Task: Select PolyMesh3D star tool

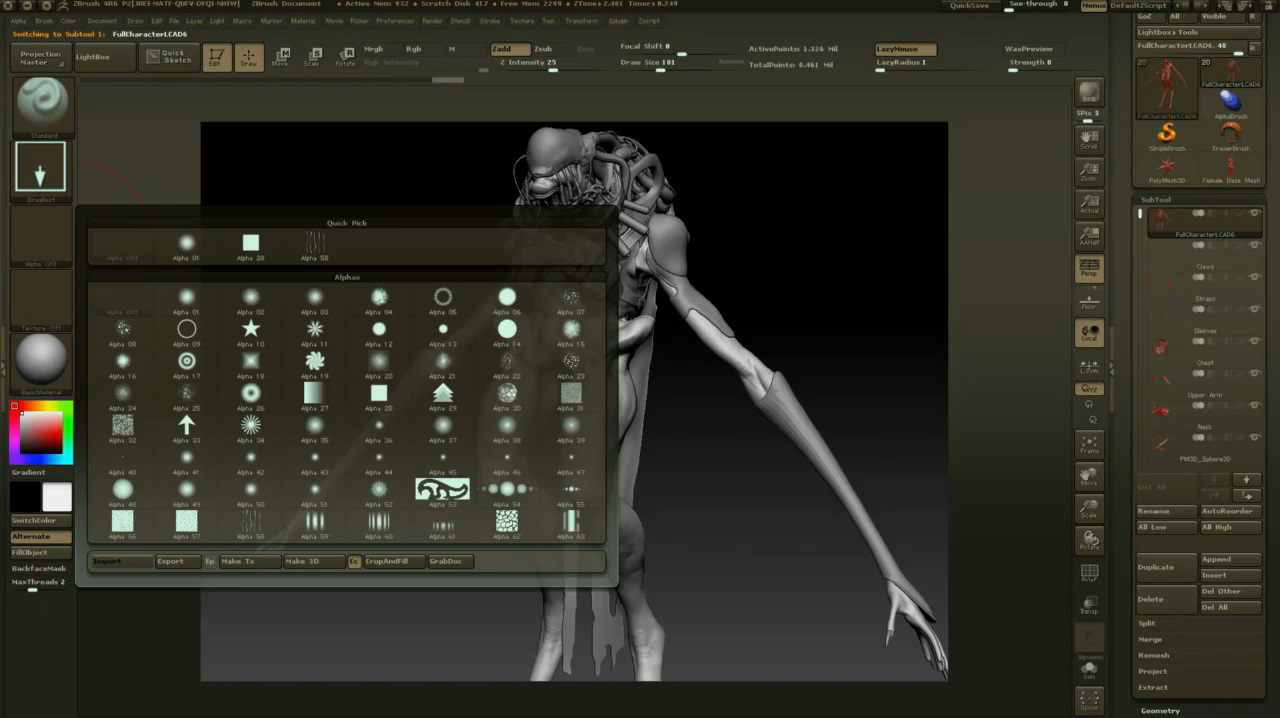Action: tap(1166, 167)
